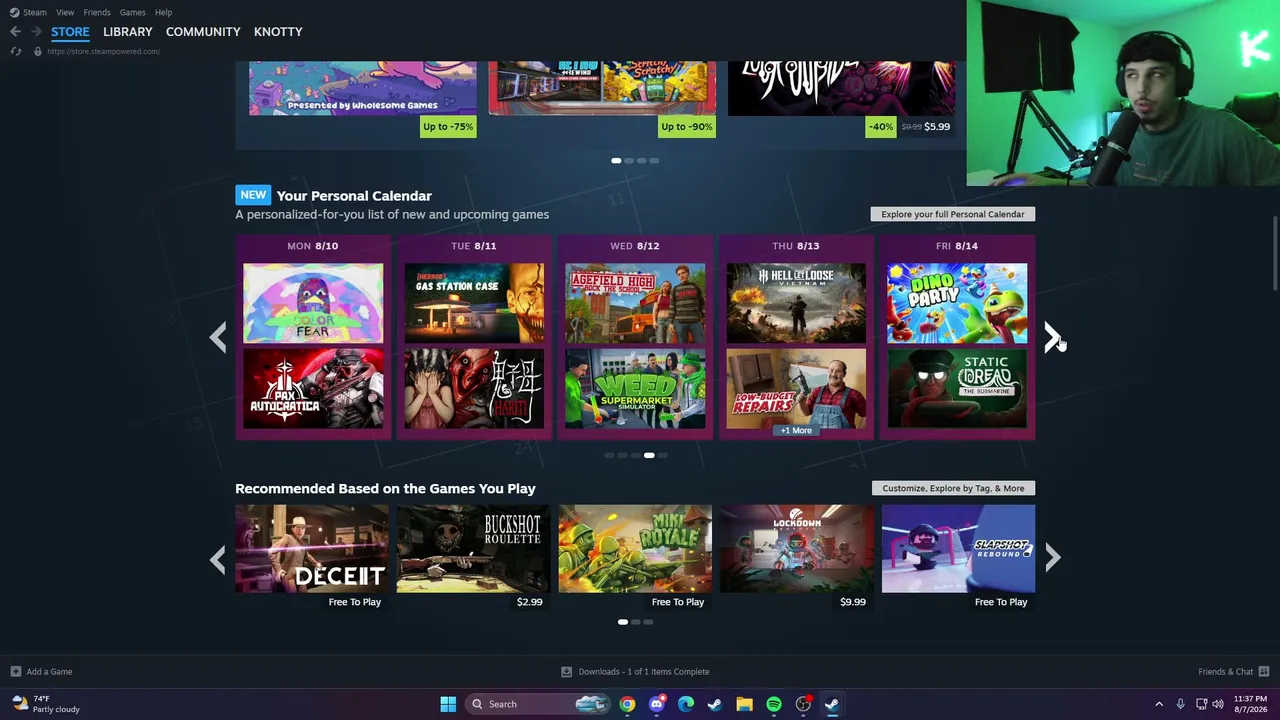Click the store URL address text
The image size is (1280, 720).
(x=103, y=51)
